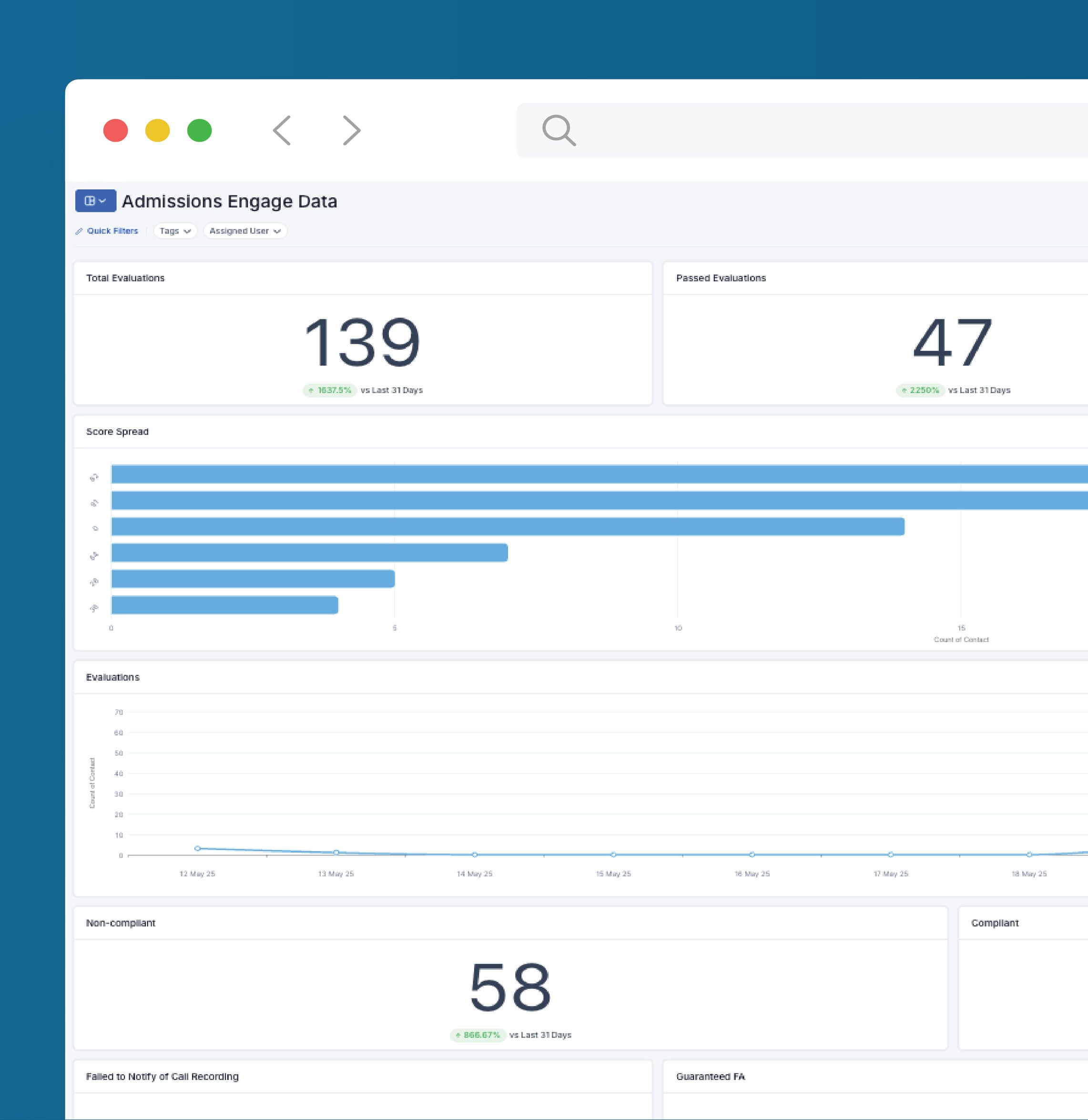1088x1120 pixels.
Task: Click the green window zoom button
Action: click(199, 130)
